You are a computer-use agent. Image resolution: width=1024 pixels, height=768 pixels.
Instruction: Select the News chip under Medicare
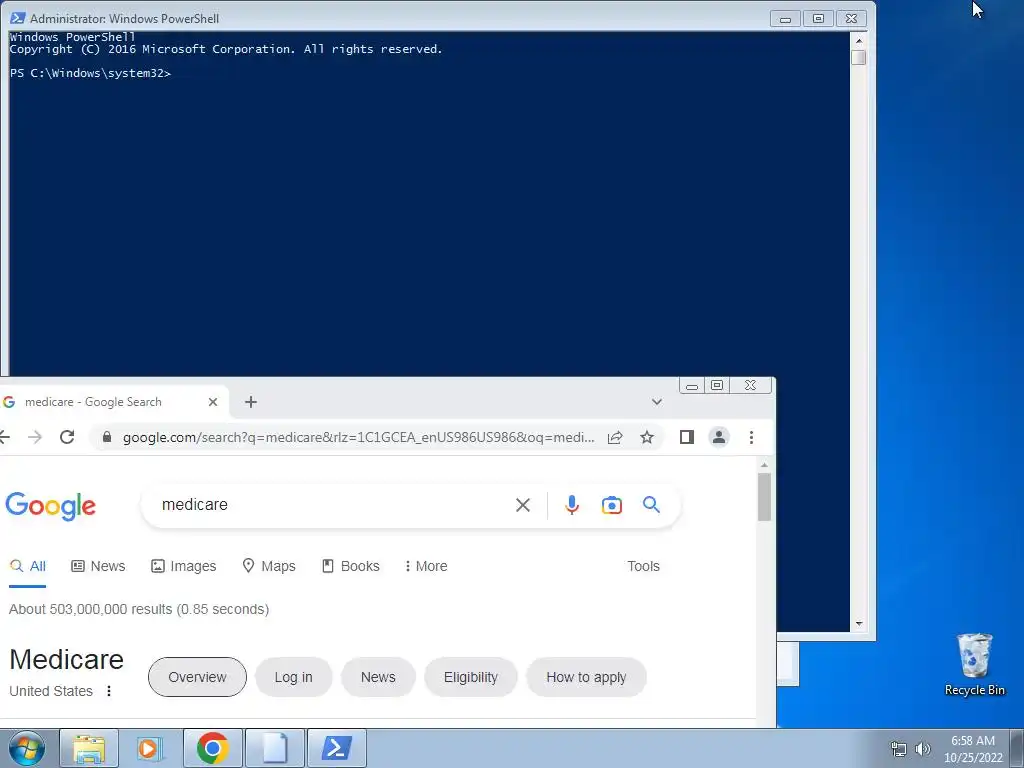point(378,677)
